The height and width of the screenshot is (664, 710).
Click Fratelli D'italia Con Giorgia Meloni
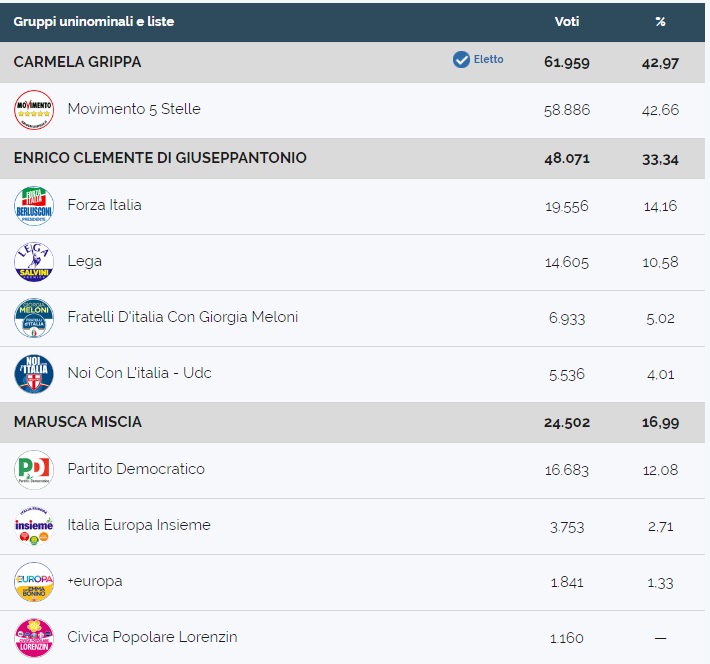point(183,317)
